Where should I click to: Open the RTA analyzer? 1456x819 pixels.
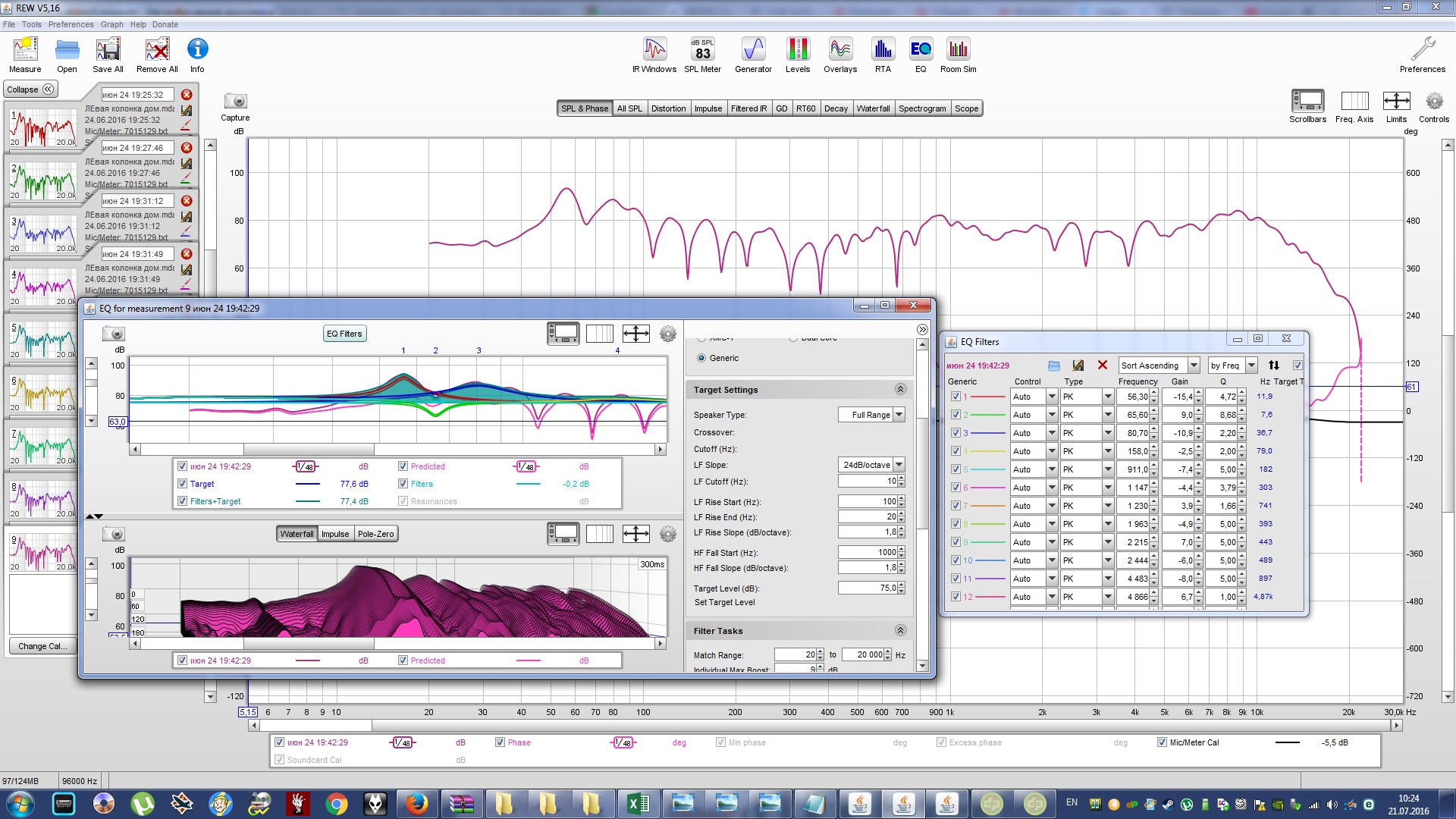(882, 50)
